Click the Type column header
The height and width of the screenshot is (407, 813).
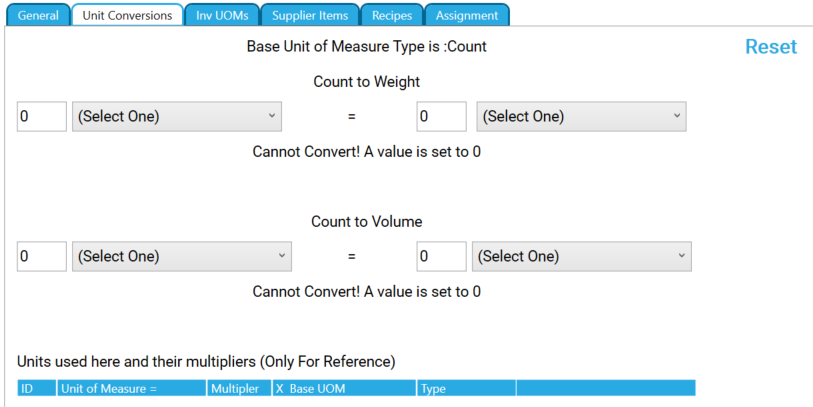pyautogui.click(x=465, y=388)
